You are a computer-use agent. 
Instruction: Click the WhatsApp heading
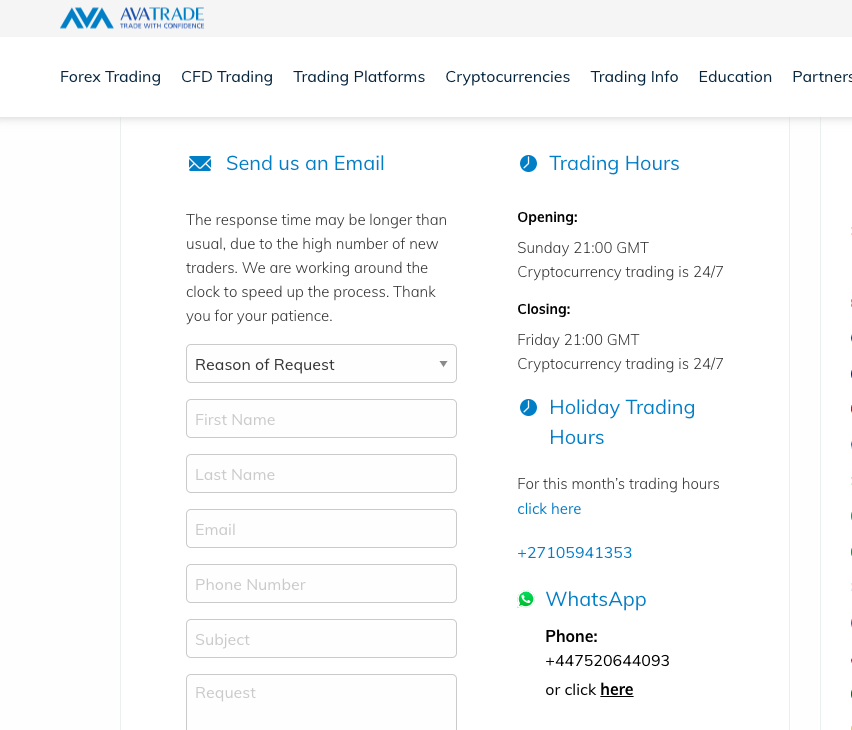tap(596, 599)
